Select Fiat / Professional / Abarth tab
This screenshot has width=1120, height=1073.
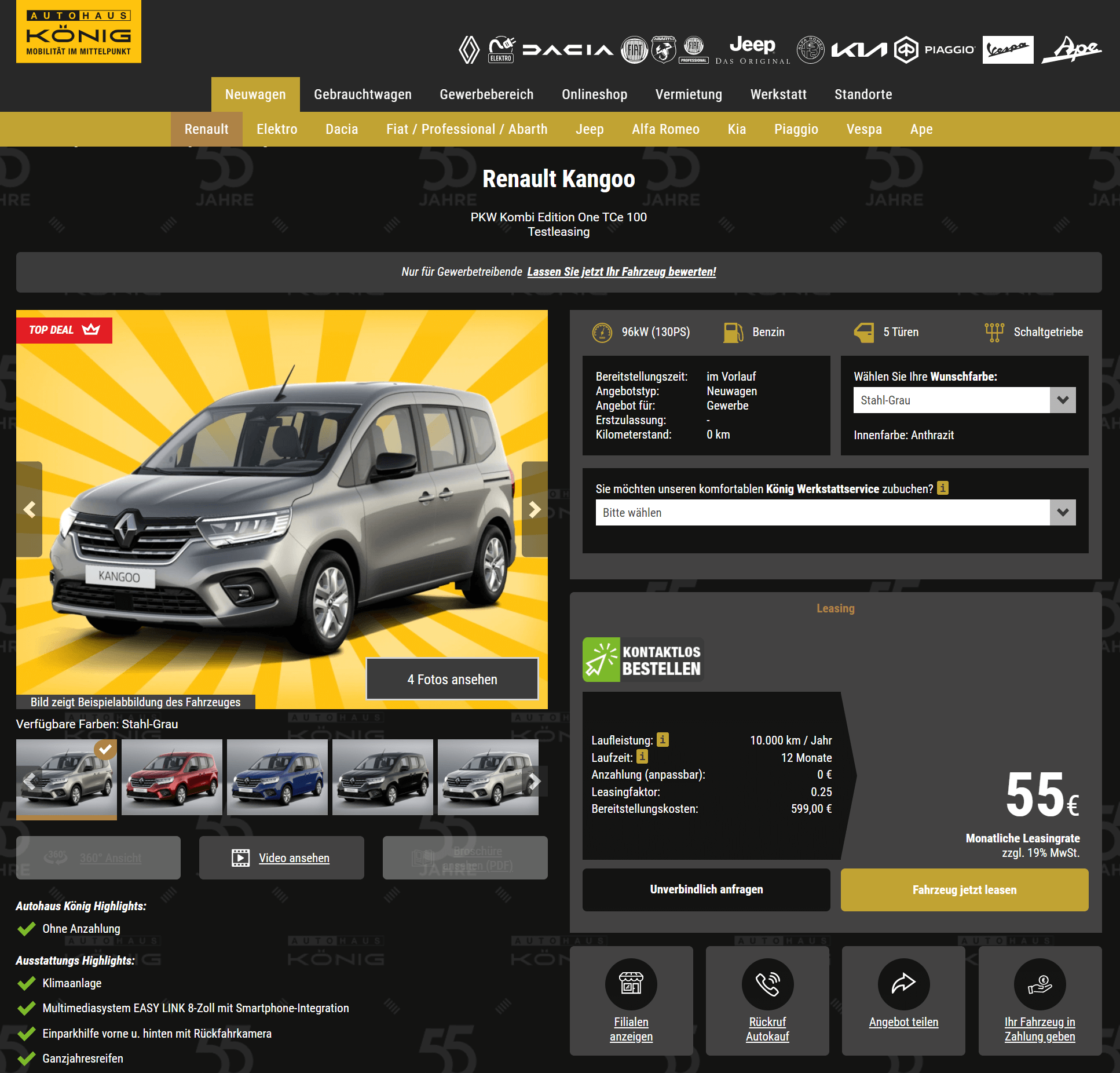pyautogui.click(x=467, y=129)
